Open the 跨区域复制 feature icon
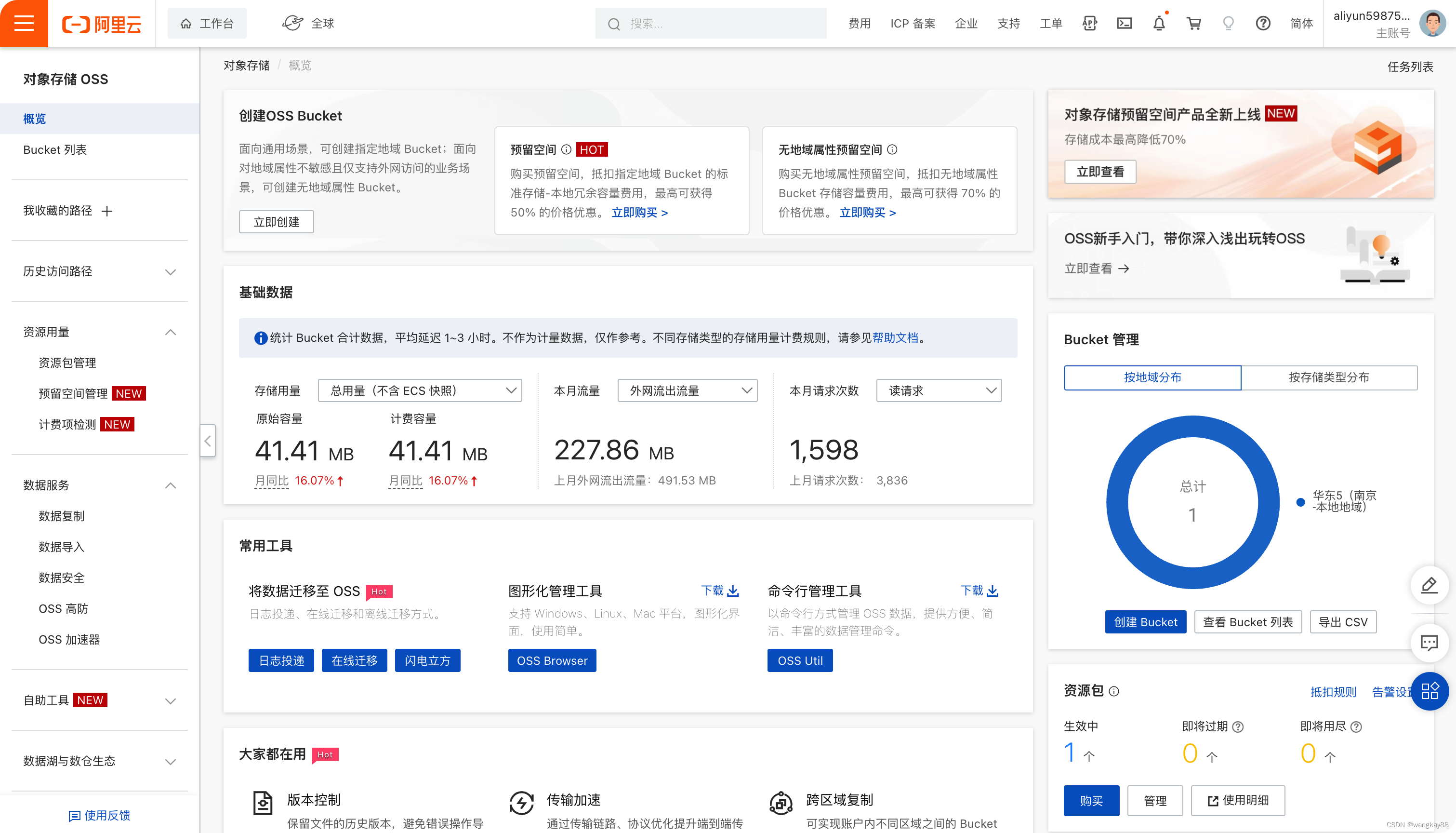 [781, 803]
